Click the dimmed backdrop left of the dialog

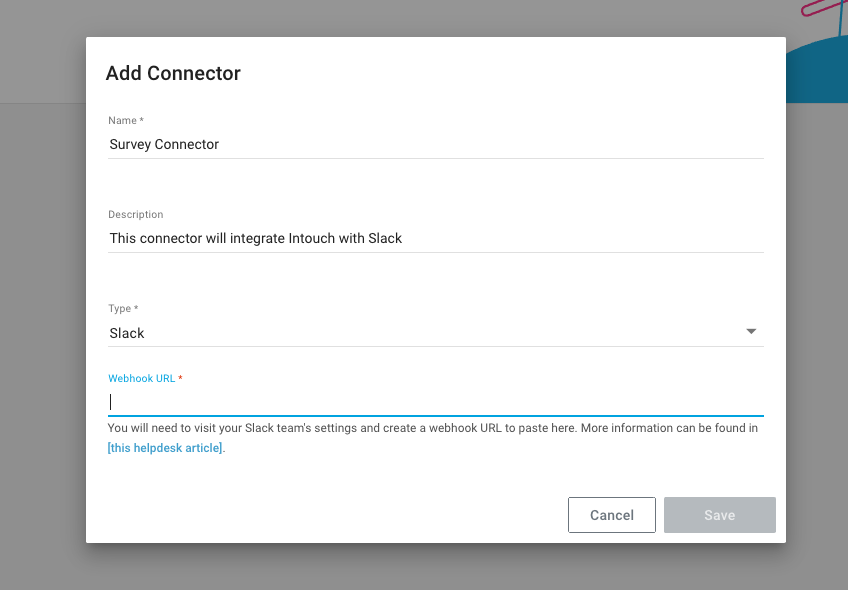[x=42, y=300]
